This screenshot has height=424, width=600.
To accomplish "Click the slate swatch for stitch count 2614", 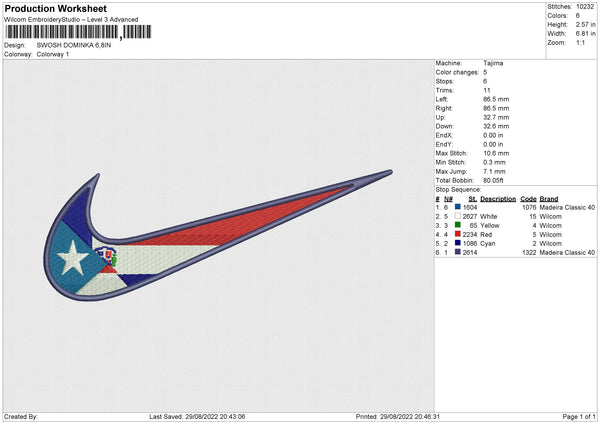I will tap(458, 252).
